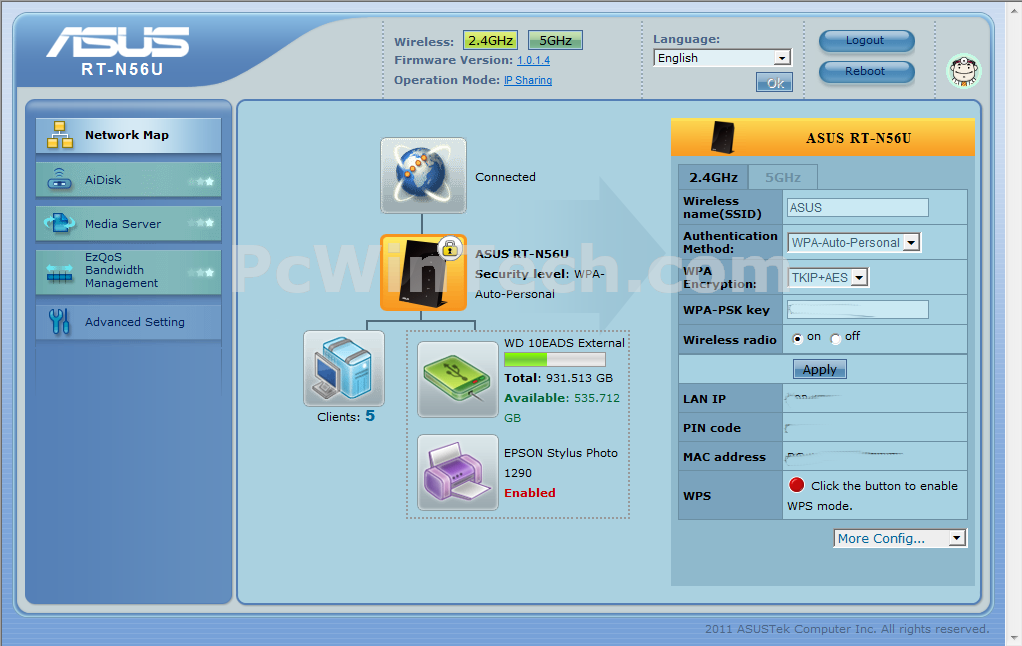1022x646 pixels.
Task: Open firmware version 1.0.1.4 link
Action: pyautogui.click(x=533, y=61)
